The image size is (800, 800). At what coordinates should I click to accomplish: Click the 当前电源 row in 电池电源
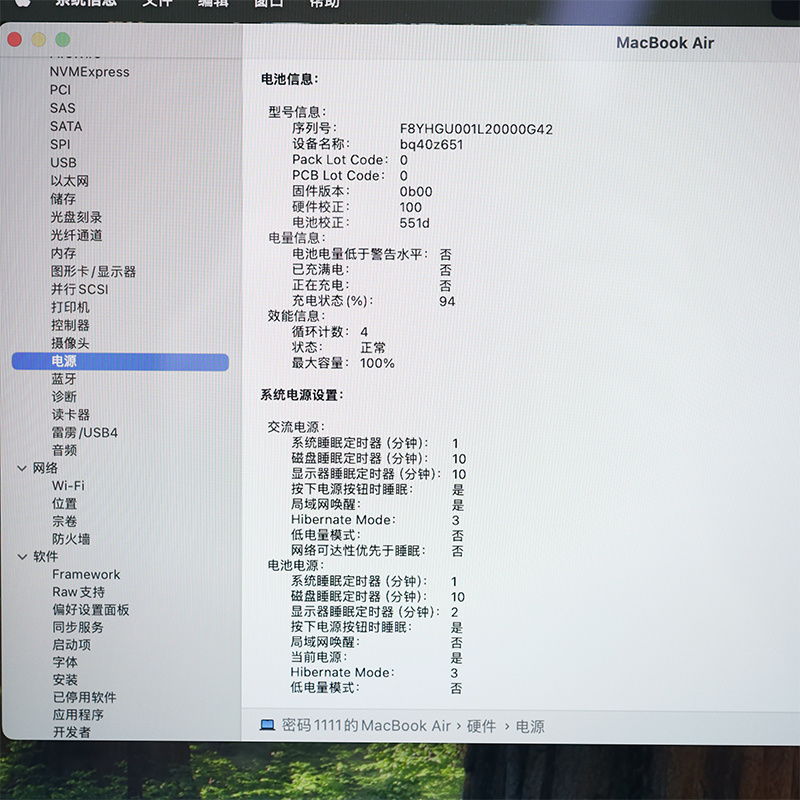[376, 657]
